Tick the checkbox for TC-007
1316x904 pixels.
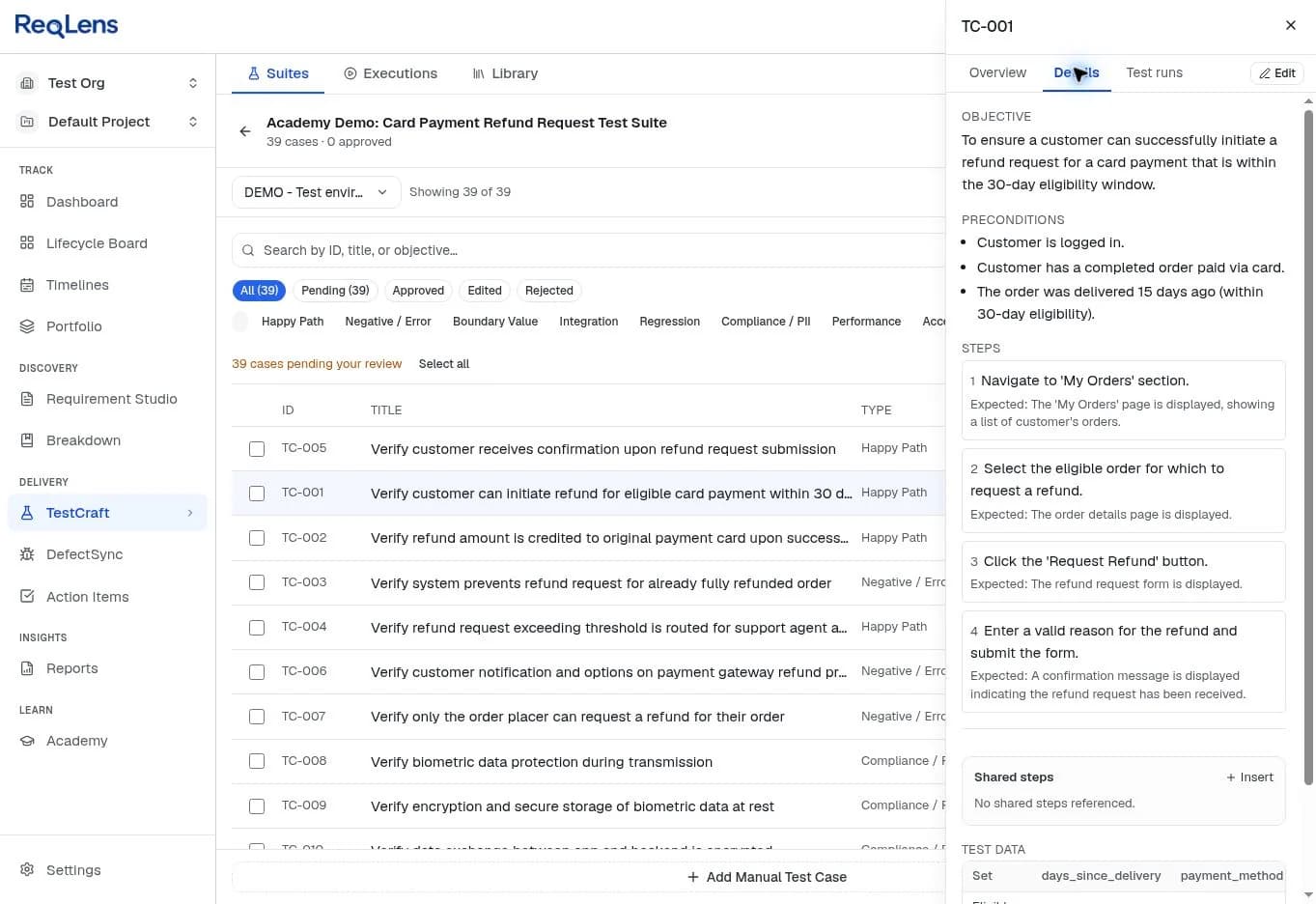(x=257, y=717)
